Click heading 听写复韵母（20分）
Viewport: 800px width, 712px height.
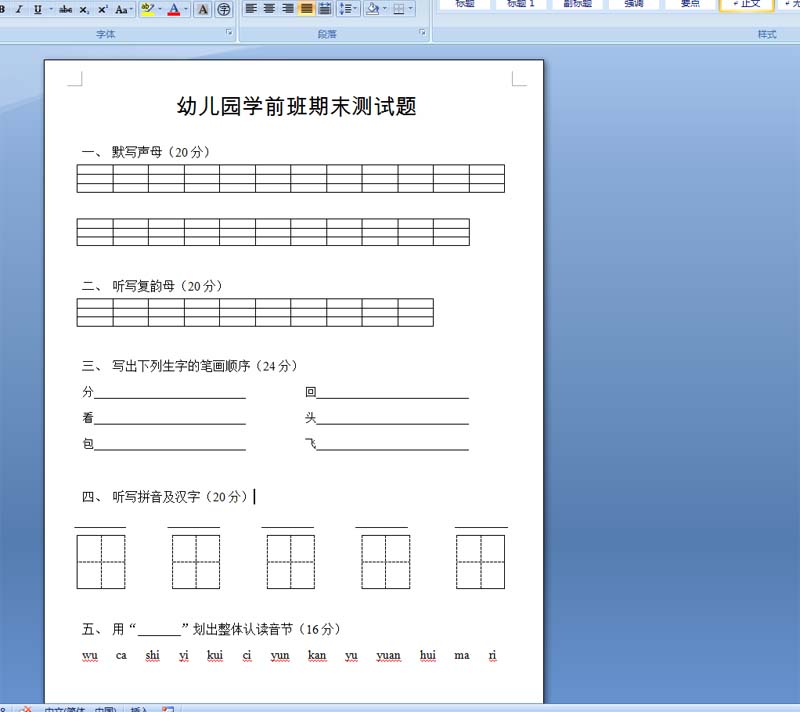point(167,286)
